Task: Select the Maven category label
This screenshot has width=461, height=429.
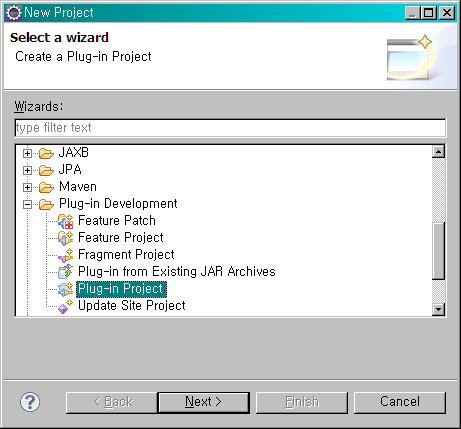Action: coord(78,187)
